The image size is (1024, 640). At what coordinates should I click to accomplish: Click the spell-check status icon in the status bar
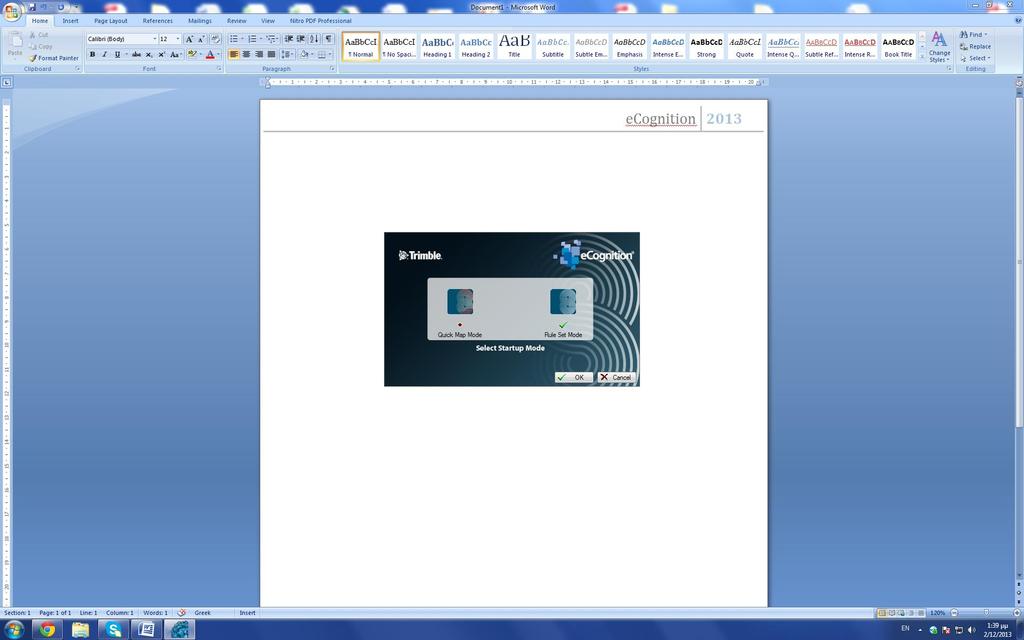182,613
